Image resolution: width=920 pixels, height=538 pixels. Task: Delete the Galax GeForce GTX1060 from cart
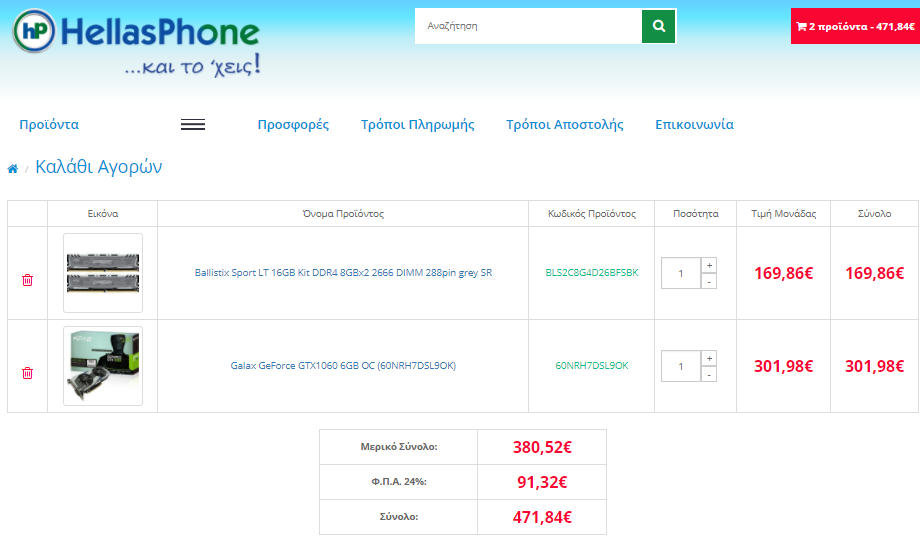(28, 373)
